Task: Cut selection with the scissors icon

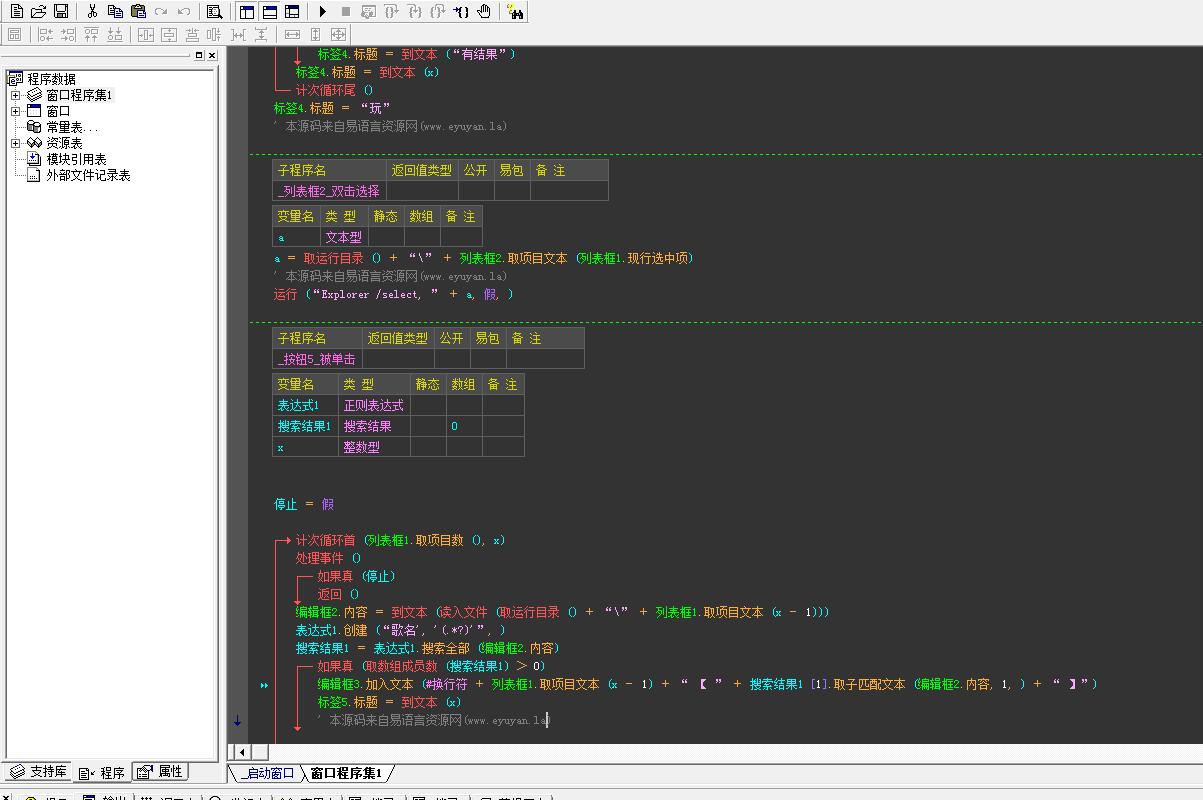Action: (92, 12)
